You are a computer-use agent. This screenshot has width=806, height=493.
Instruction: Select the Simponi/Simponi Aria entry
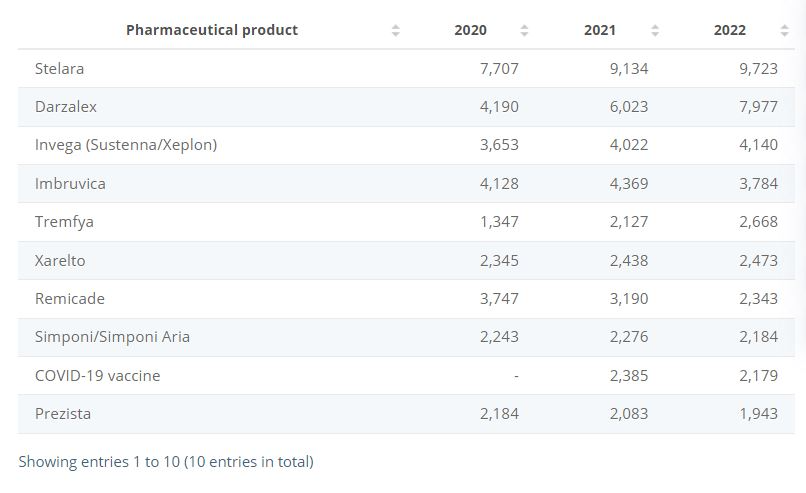pyautogui.click(x=112, y=337)
